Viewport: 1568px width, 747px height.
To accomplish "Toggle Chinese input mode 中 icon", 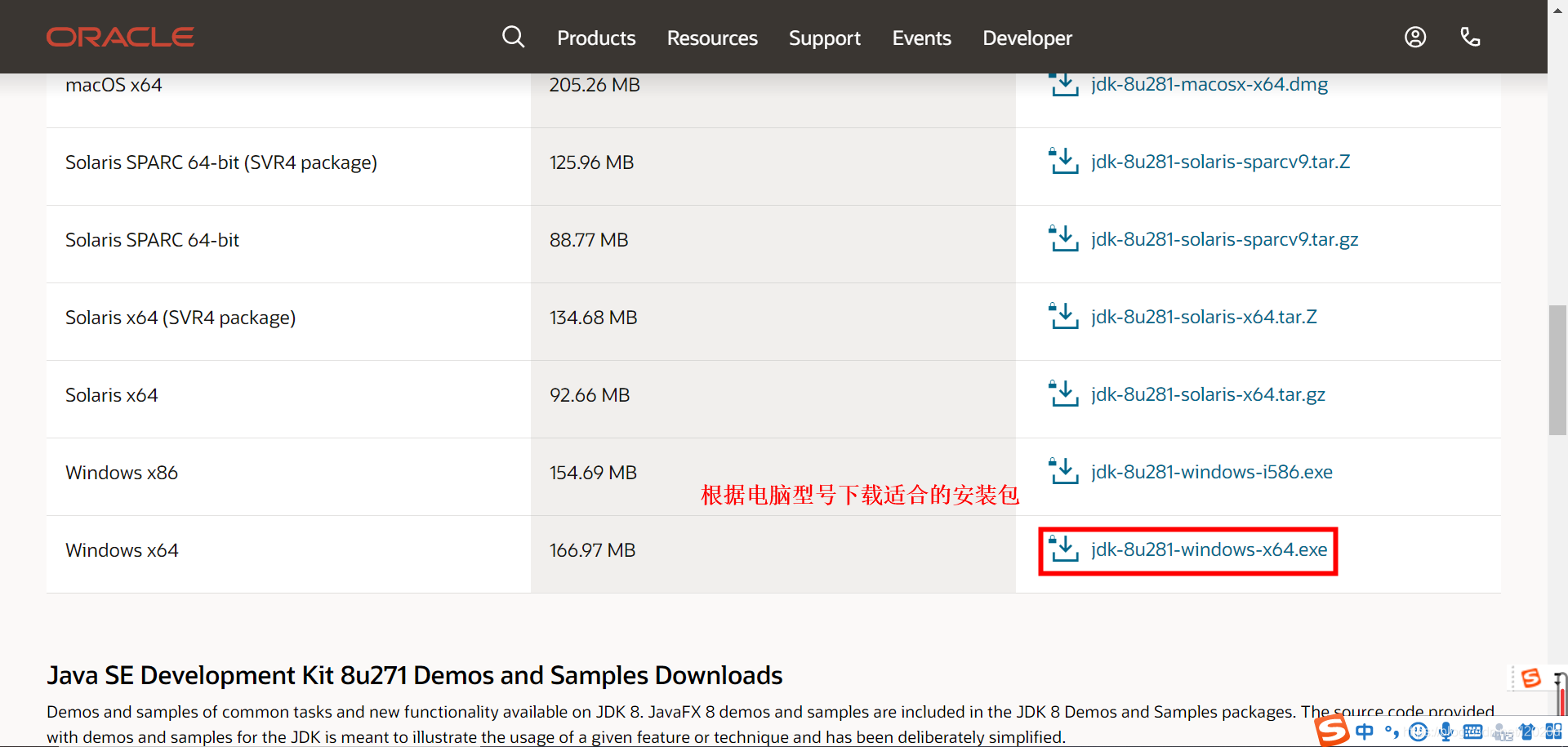I will click(1365, 731).
